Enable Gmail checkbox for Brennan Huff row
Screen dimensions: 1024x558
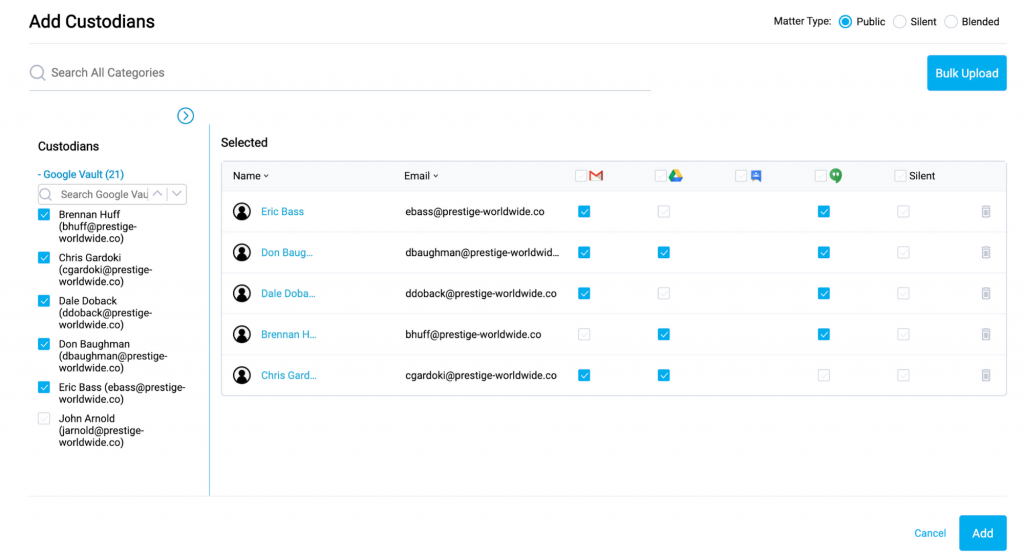[x=584, y=334]
